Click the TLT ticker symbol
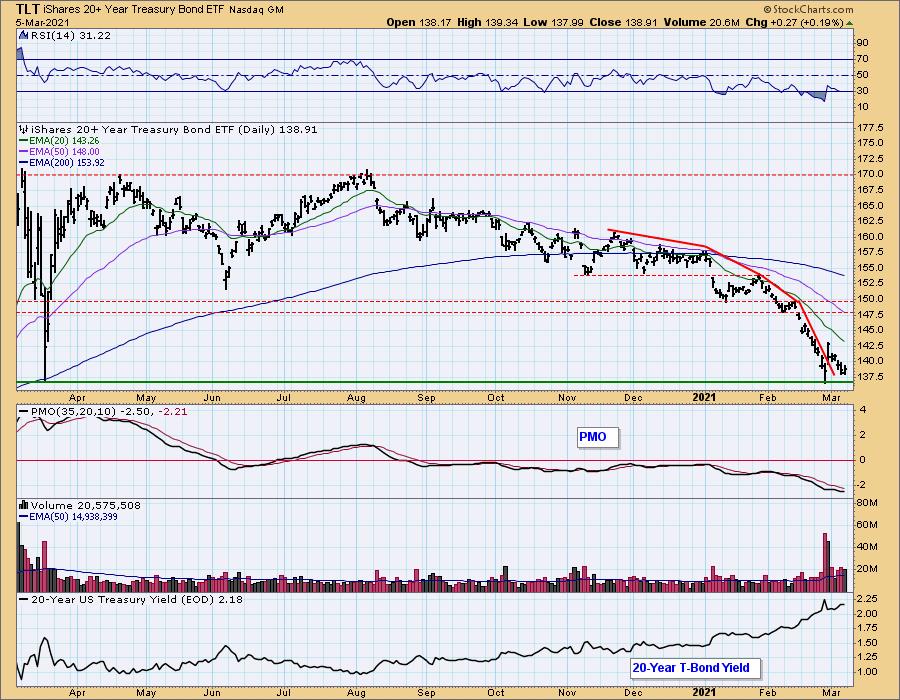Screen dimensions: 900x700 [x=28, y=9]
